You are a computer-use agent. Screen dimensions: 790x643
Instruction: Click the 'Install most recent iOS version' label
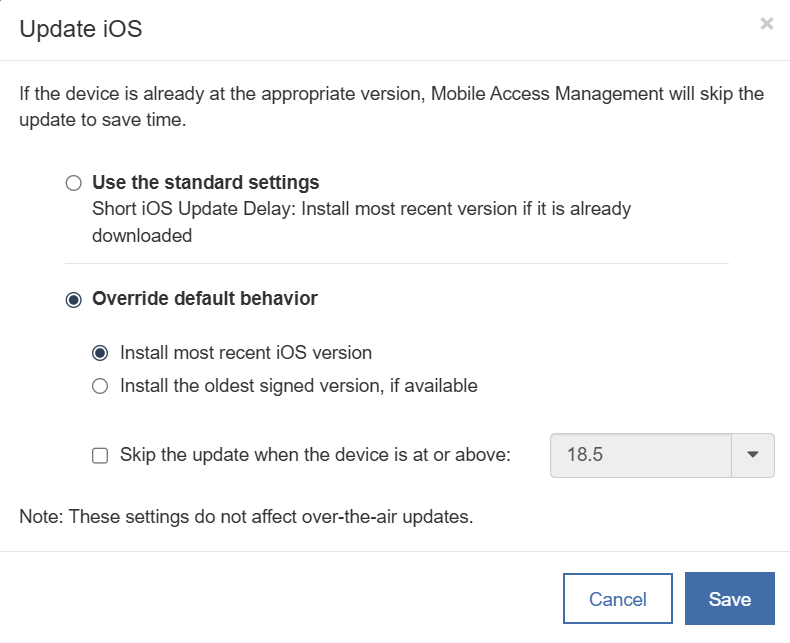(x=245, y=353)
